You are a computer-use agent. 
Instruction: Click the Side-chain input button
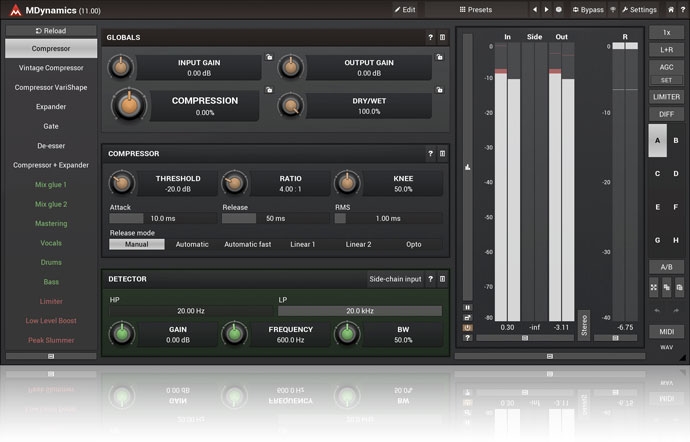(395, 279)
